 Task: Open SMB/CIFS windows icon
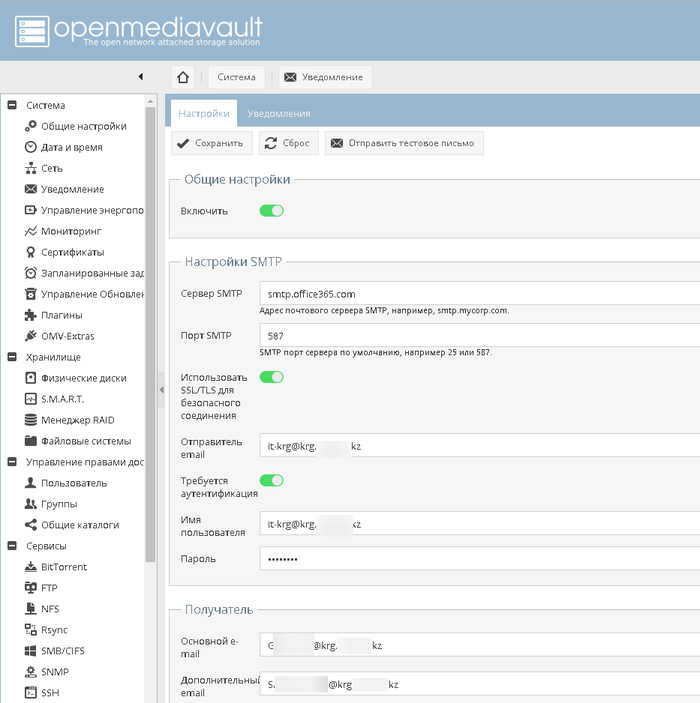pos(30,651)
